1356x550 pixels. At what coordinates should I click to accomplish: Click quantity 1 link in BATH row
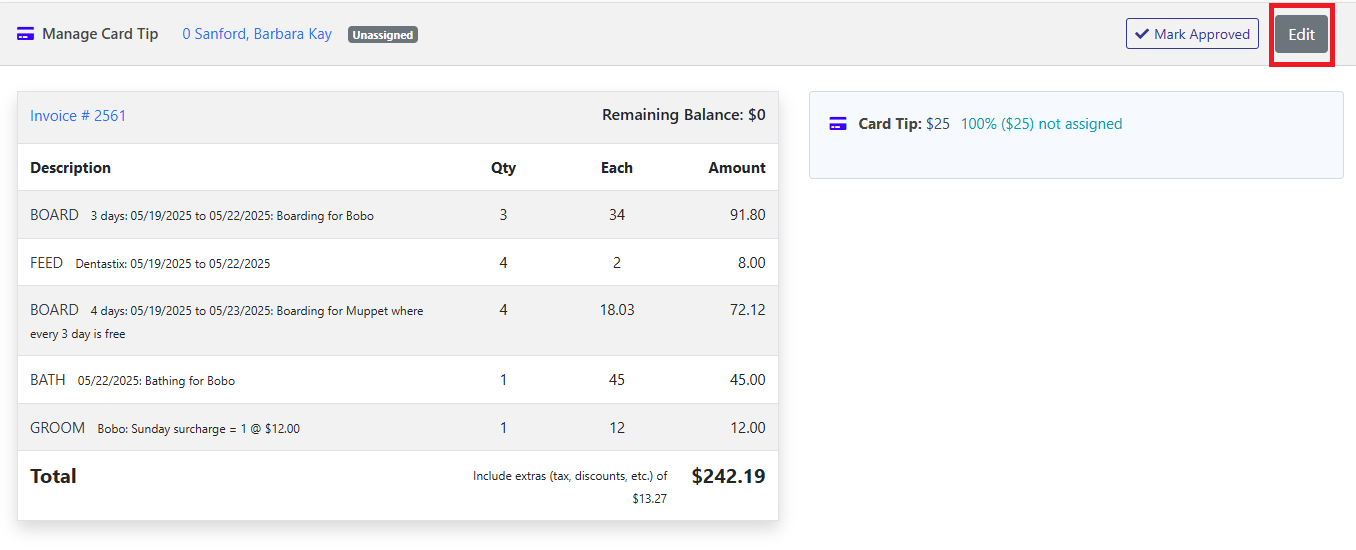pyautogui.click(x=503, y=380)
